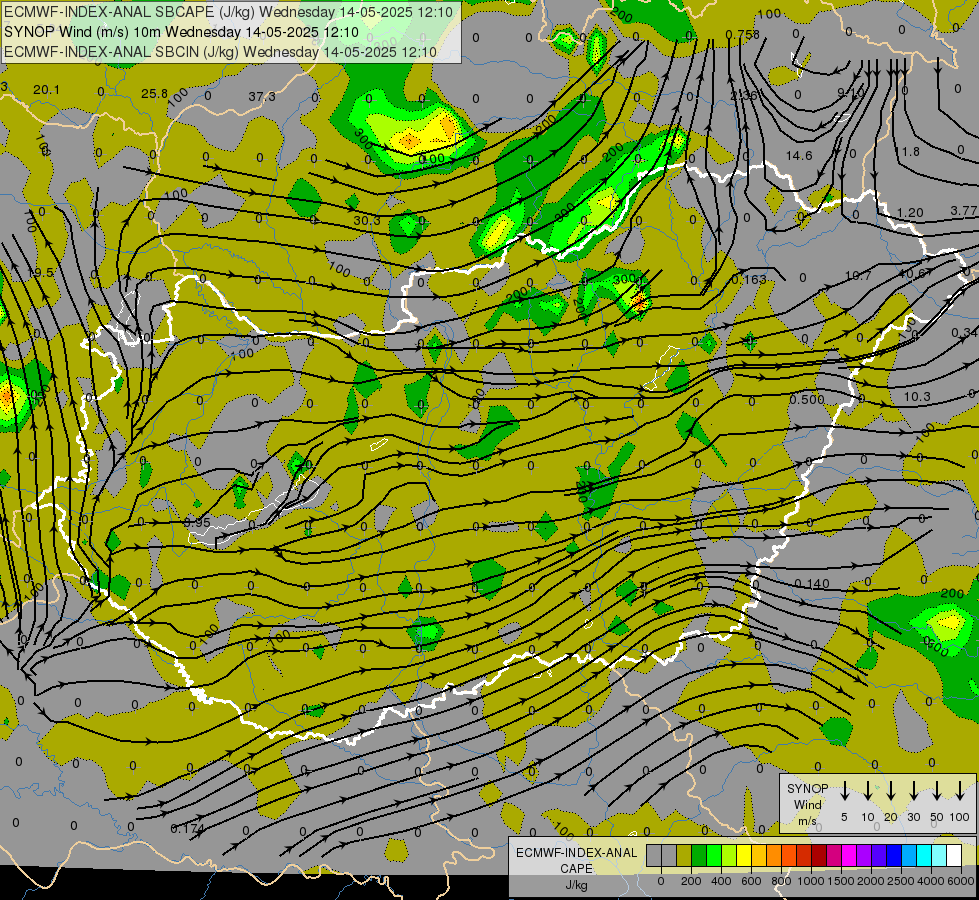The width and height of the screenshot is (979, 900).
Task: Click the SYNOP Wind 10m title line
Action: [x=181, y=32]
